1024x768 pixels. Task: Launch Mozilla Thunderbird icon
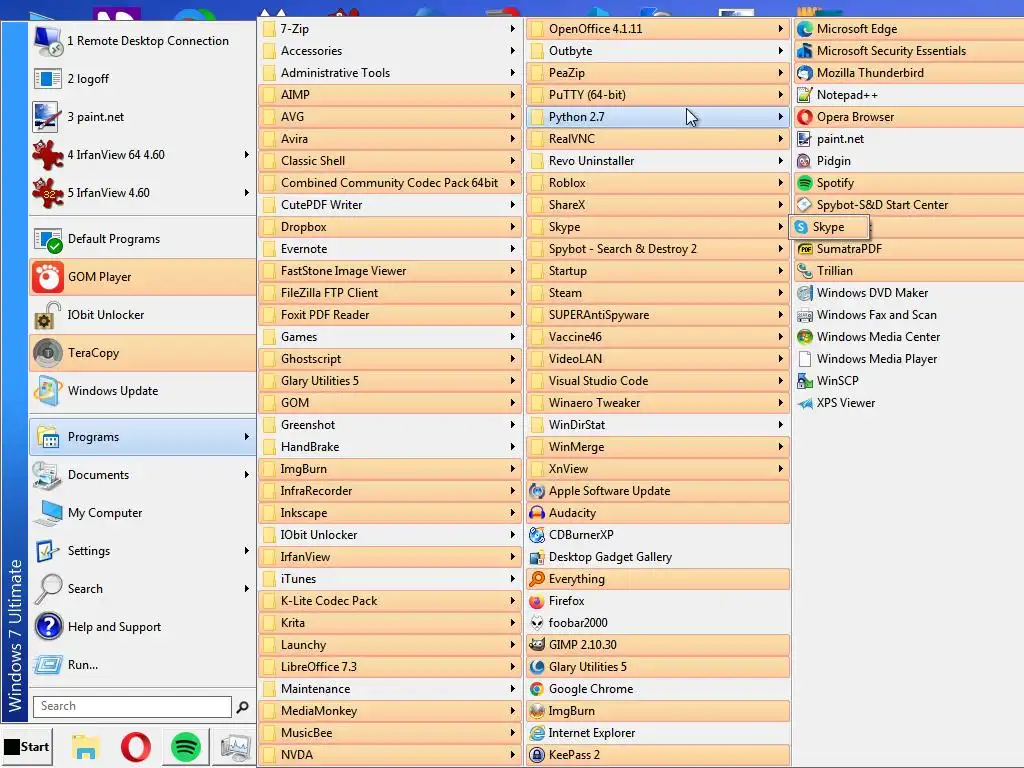[x=805, y=72]
